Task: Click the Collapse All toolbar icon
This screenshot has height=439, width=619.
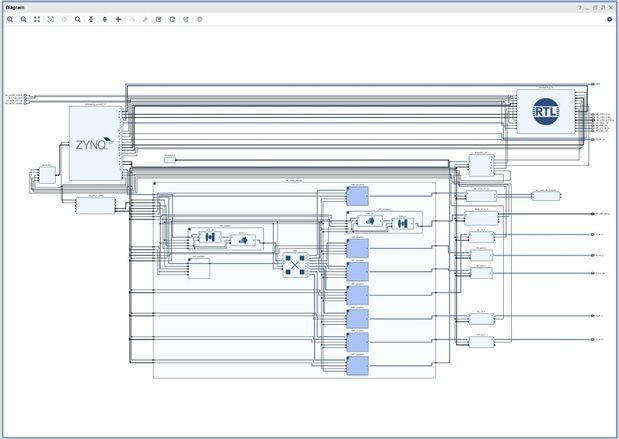Action: pos(91,19)
